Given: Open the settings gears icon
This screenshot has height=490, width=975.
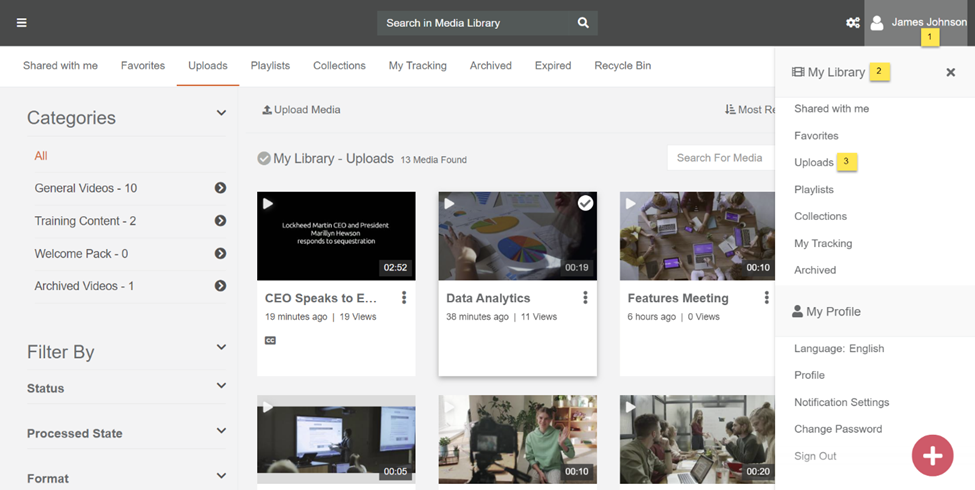Looking at the screenshot, I should tap(853, 23).
